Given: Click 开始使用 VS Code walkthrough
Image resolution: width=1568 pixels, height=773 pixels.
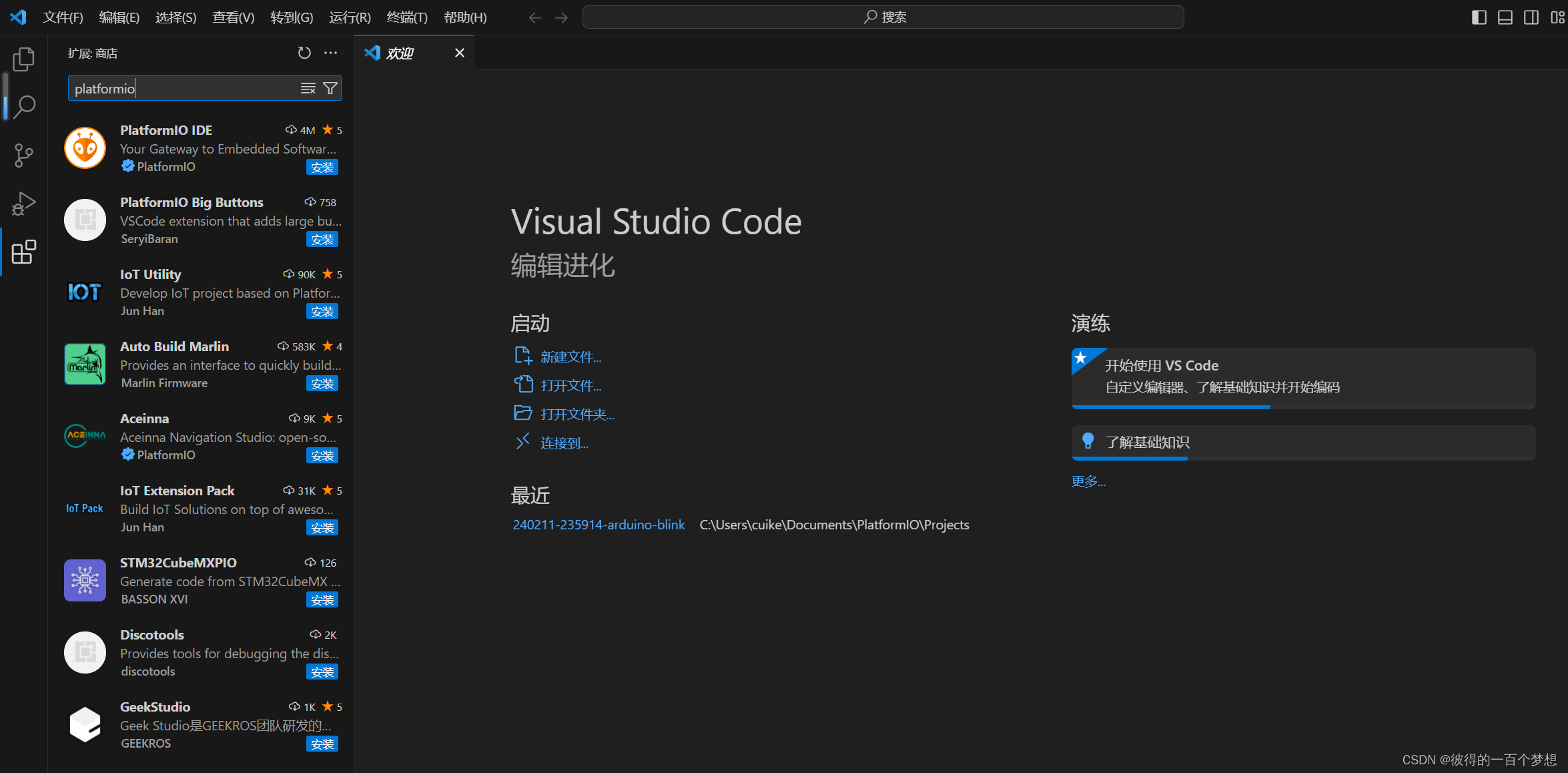Looking at the screenshot, I should (x=1300, y=375).
